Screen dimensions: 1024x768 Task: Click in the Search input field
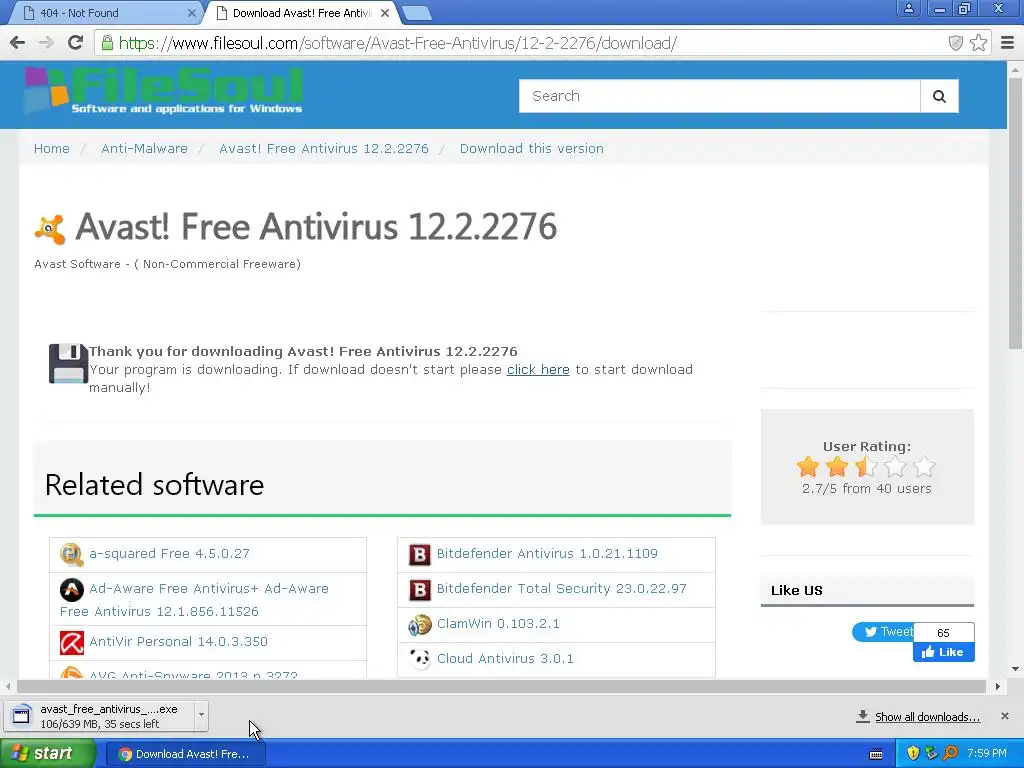[720, 96]
